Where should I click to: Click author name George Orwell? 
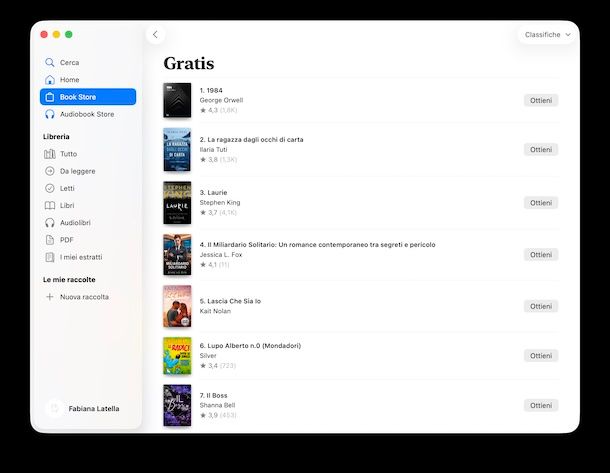click(x=221, y=100)
